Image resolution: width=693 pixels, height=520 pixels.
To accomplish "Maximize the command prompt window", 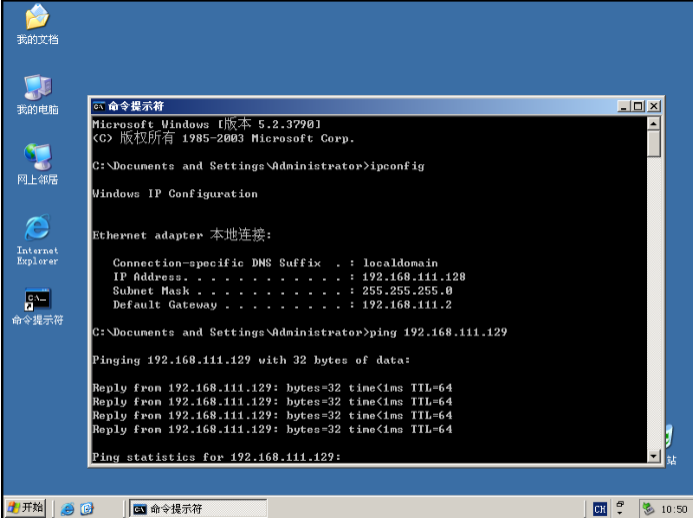I will tap(638, 106).
